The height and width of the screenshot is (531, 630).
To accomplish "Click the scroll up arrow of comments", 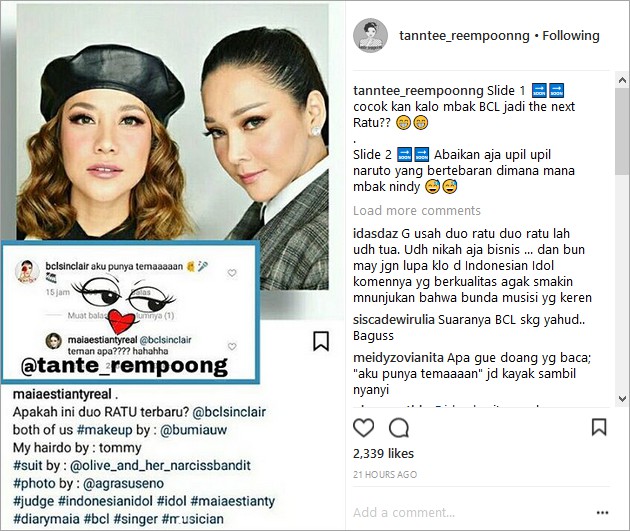I will 622,80.
